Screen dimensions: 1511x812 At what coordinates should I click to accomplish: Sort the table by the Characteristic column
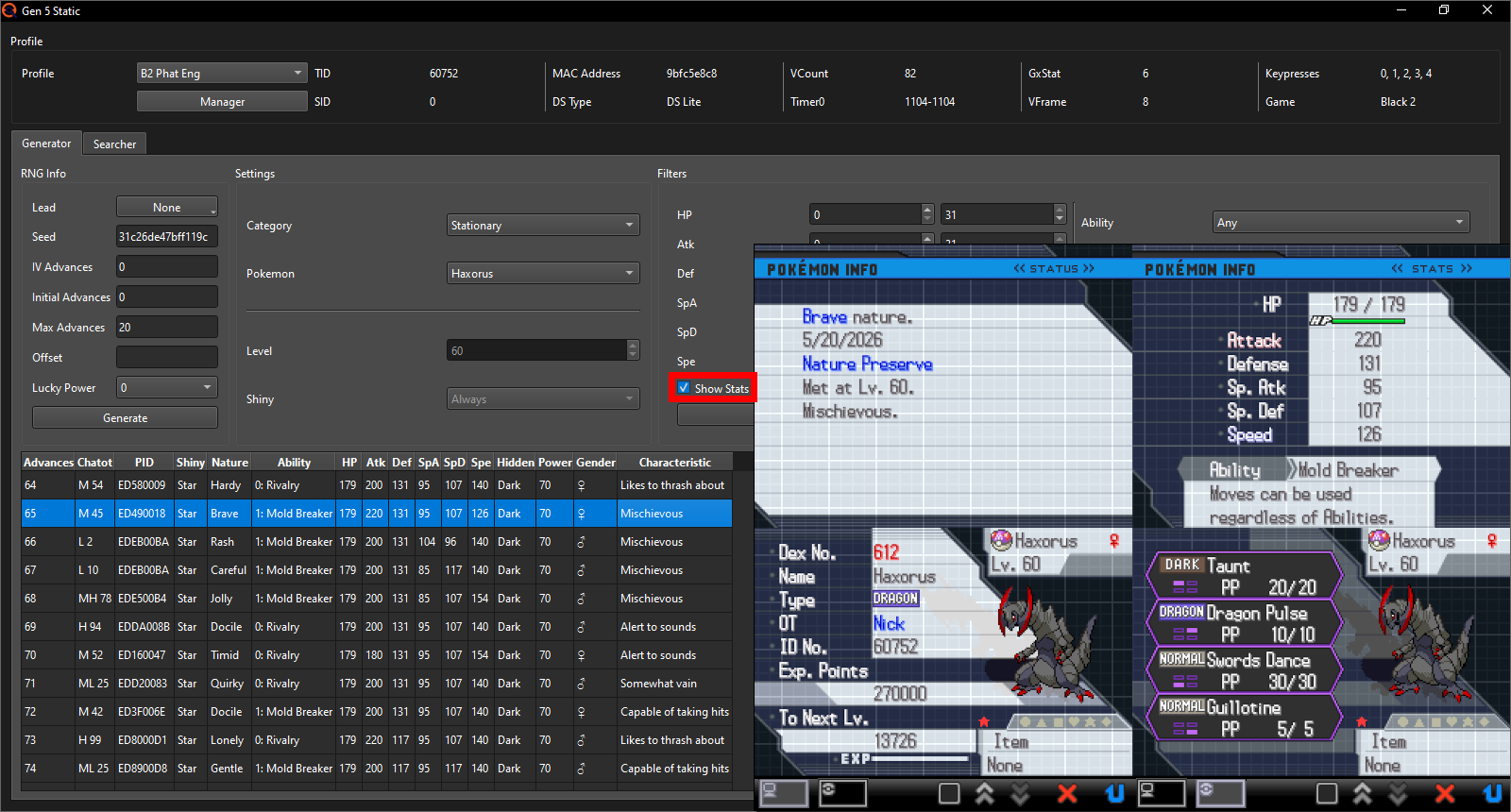tap(674, 462)
